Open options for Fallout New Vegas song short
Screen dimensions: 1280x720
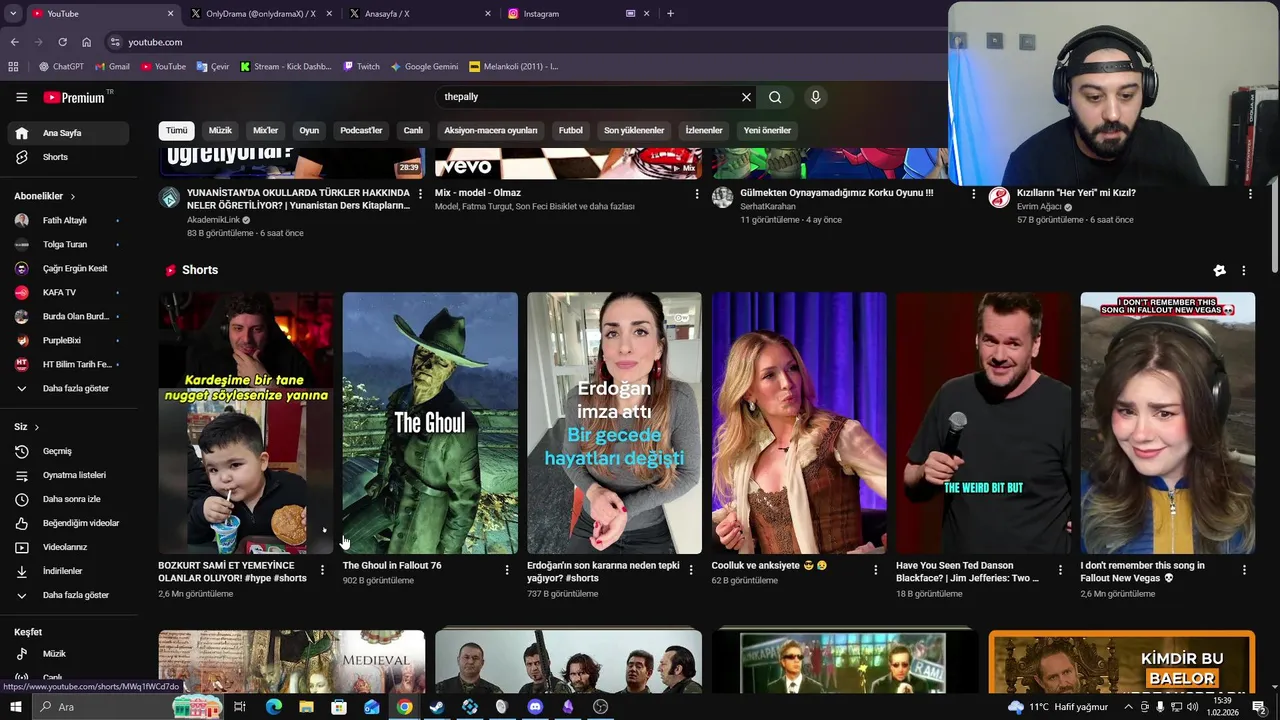point(1245,570)
